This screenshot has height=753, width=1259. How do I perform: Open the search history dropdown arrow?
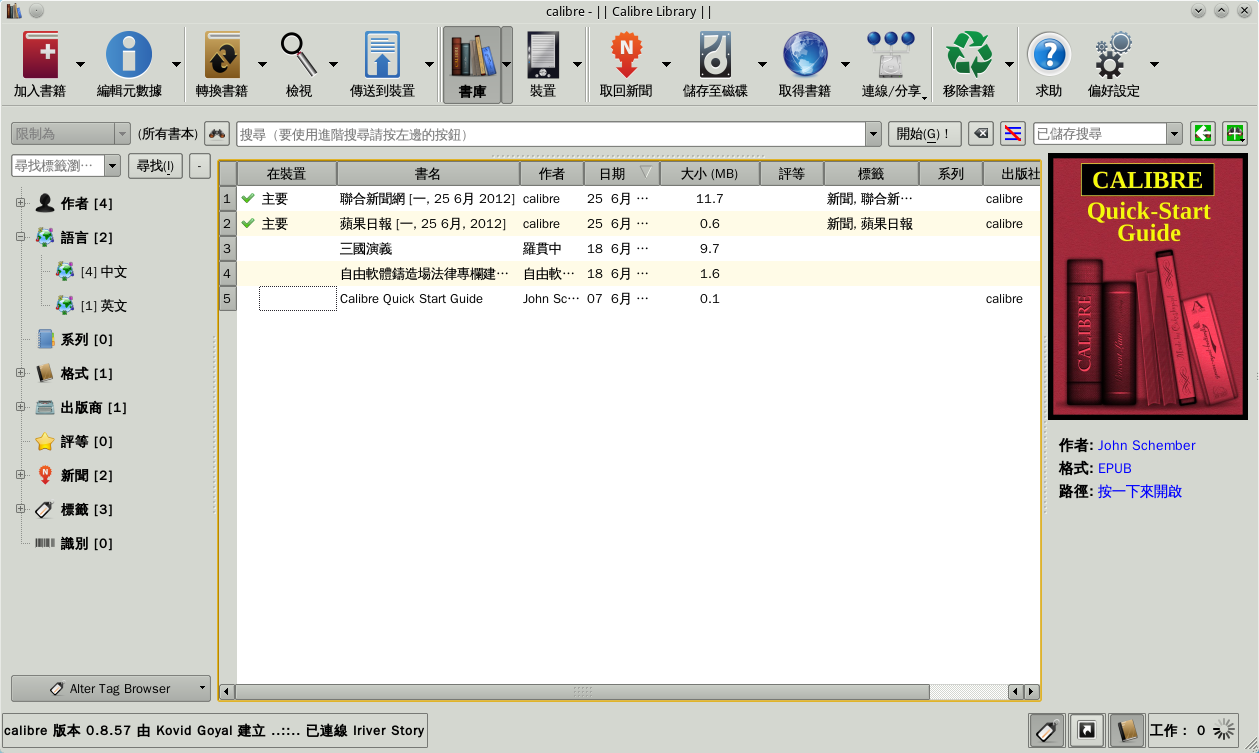coord(873,134)
